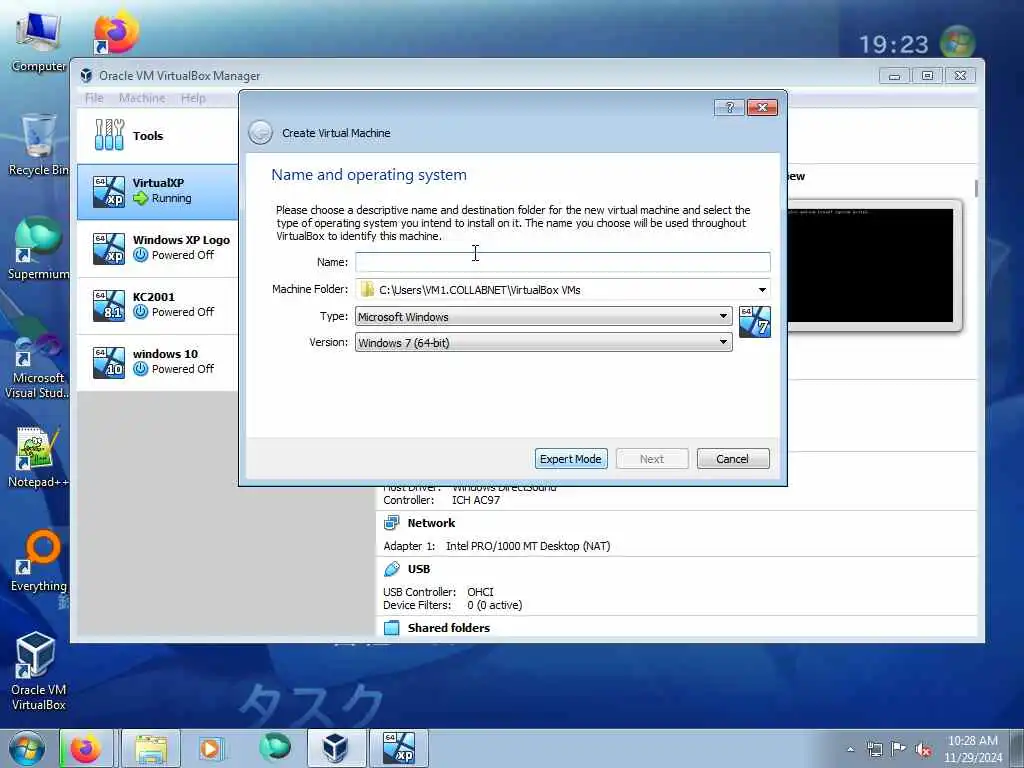
Task: Click the Action Center flag tray icon
Action: 899,749
